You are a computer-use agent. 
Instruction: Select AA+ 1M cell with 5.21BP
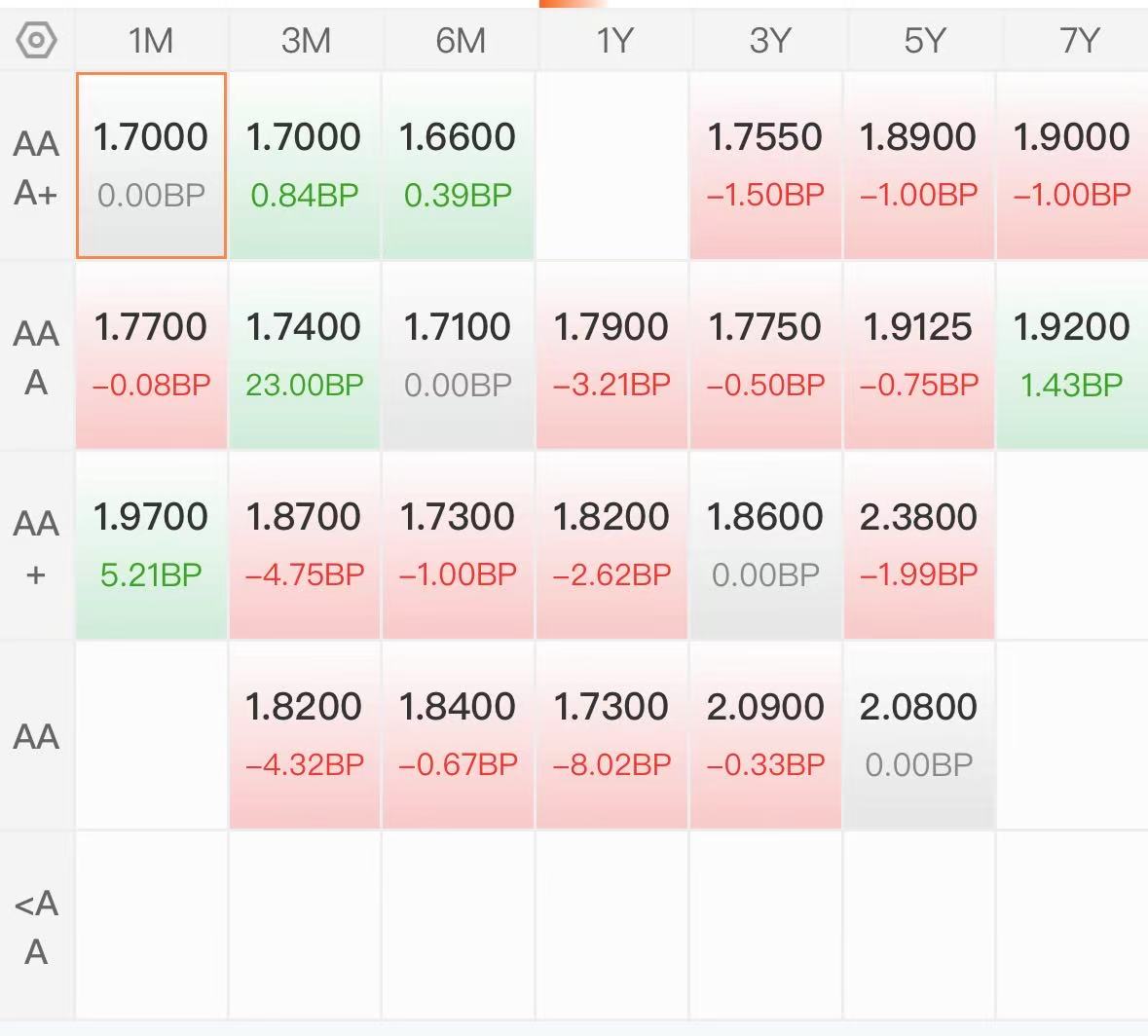(151, 545)
